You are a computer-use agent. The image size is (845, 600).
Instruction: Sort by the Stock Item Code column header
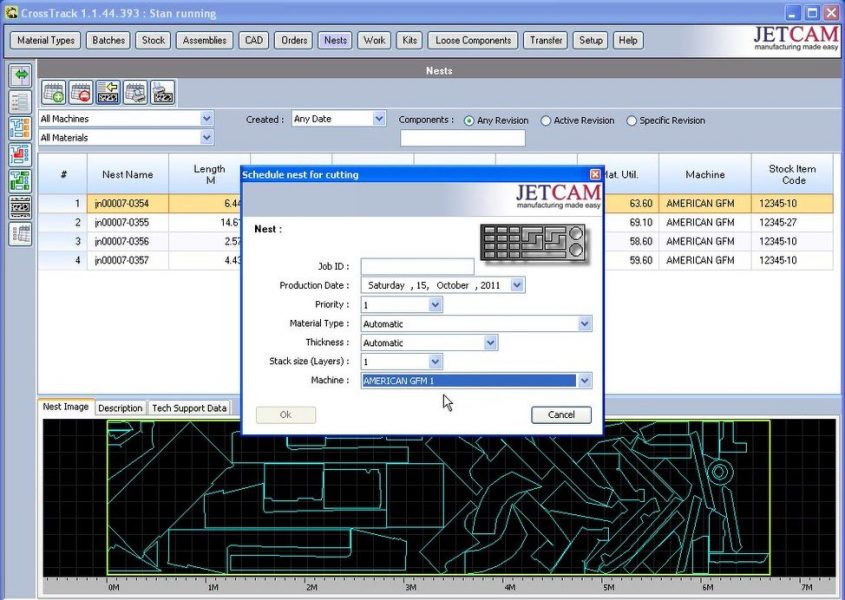pyautogui.click(x=792, y=174)
